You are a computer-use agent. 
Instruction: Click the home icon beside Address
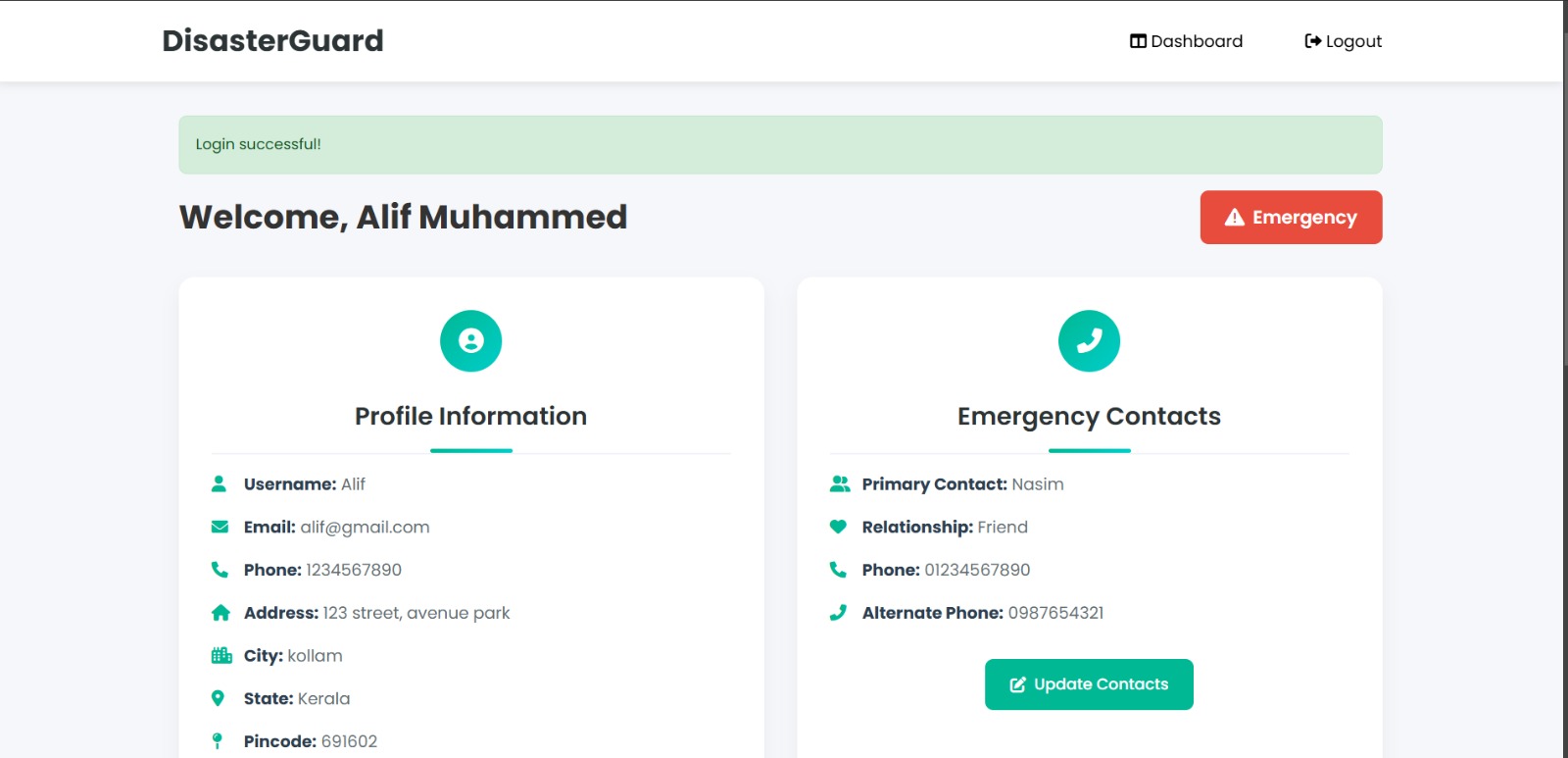click(220, 612)
